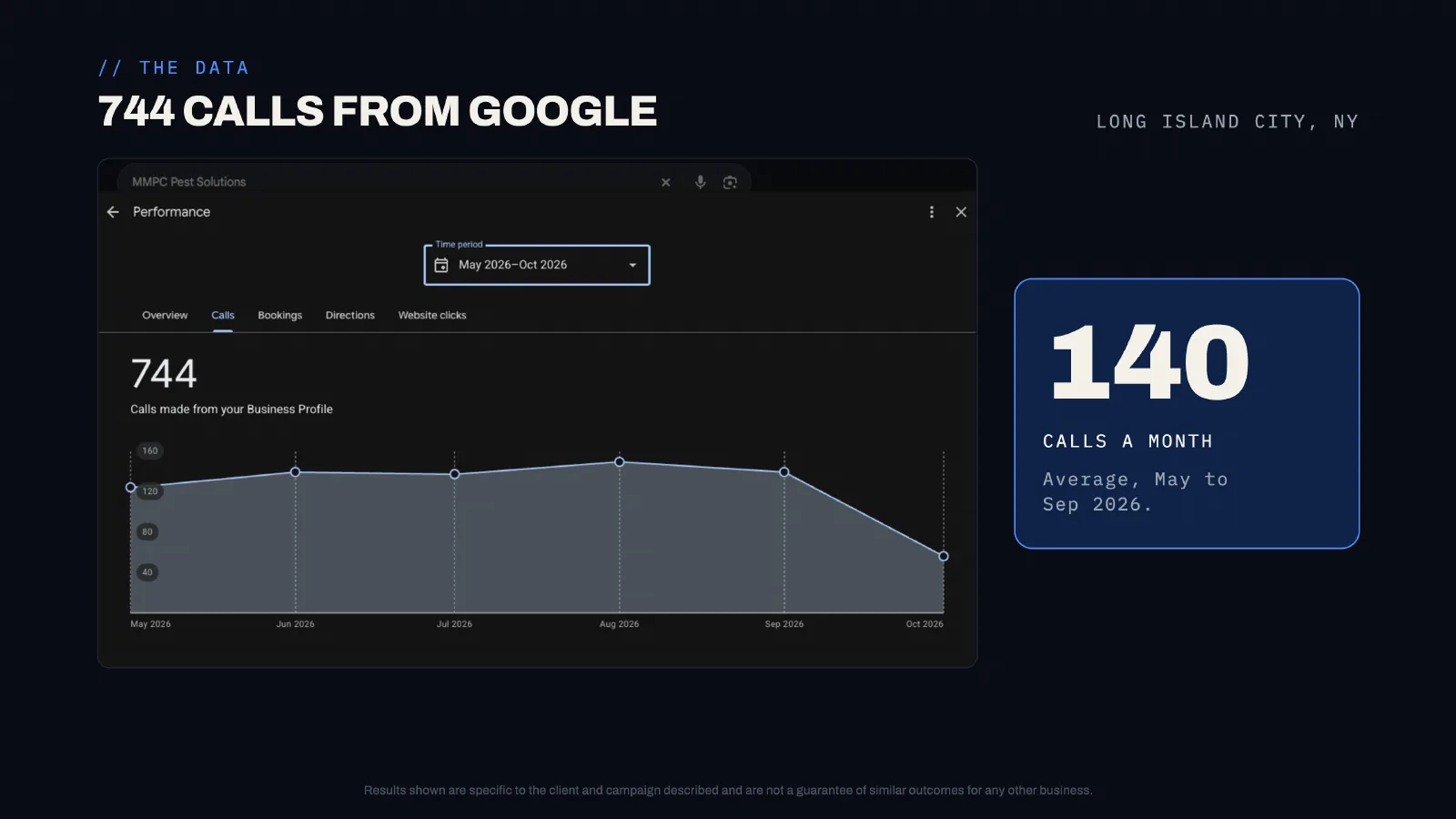Viewport: 1456px width, 819px height.
Task: Click the 140 calls a month card
Action: pos(1187,413)
